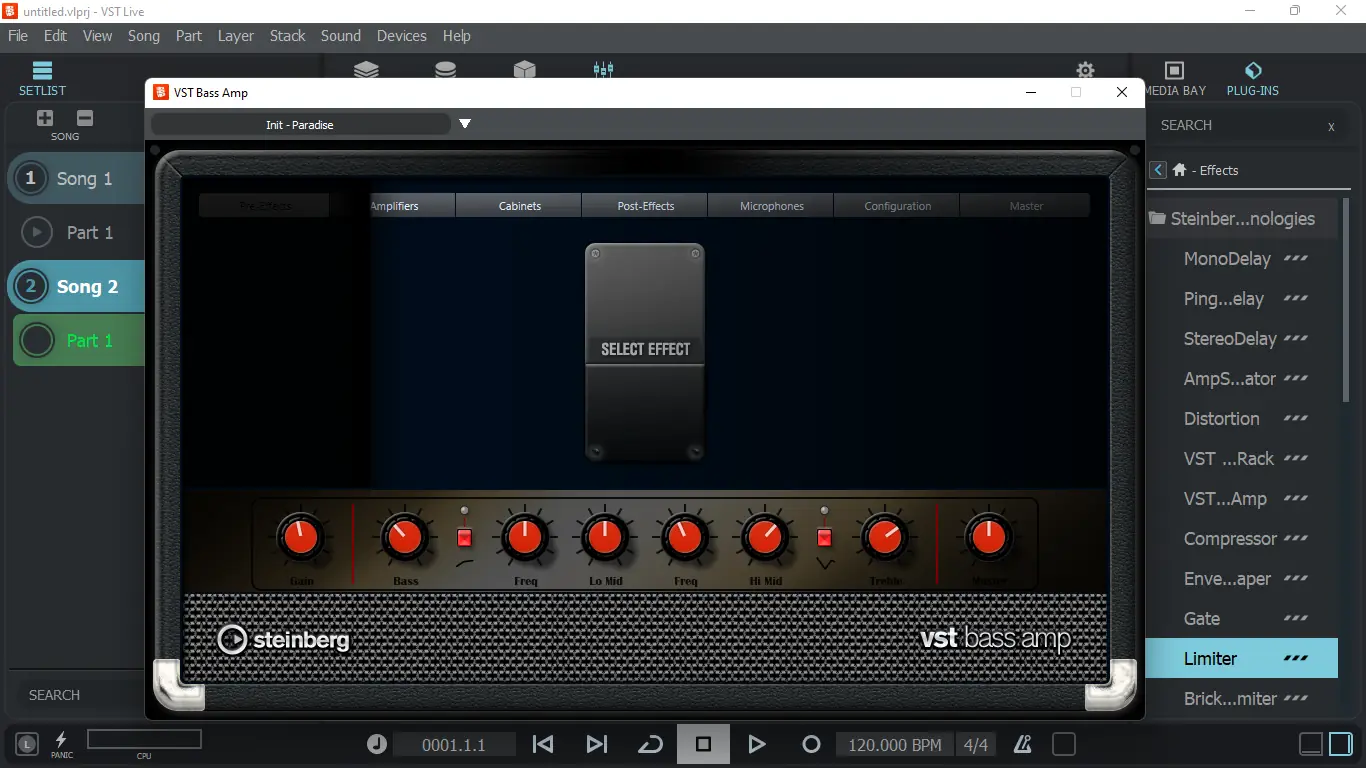Click the Panic lightning icon
The height and width of the screenshot is (768, 1366).
point(61,740)
